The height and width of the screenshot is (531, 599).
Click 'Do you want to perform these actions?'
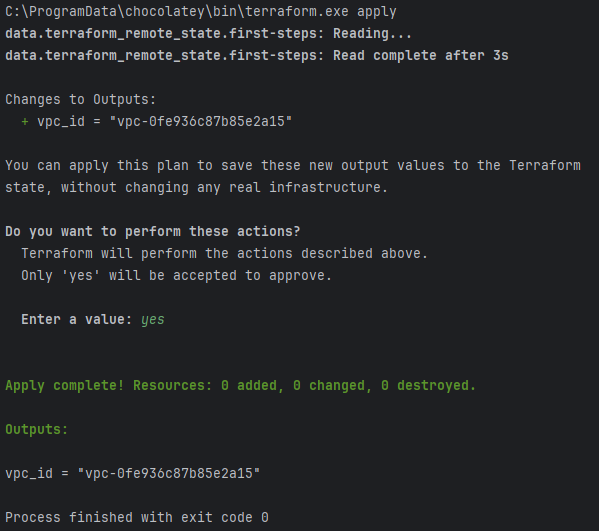click(x=153, y=232)
